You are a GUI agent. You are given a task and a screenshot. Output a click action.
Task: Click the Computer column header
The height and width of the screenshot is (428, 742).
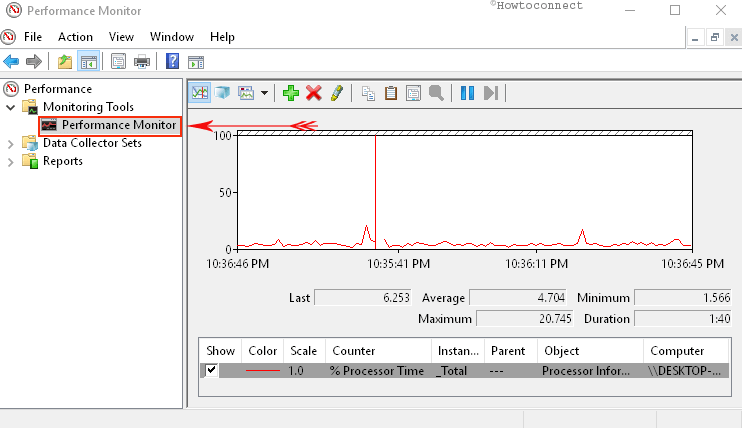[686, 351]
